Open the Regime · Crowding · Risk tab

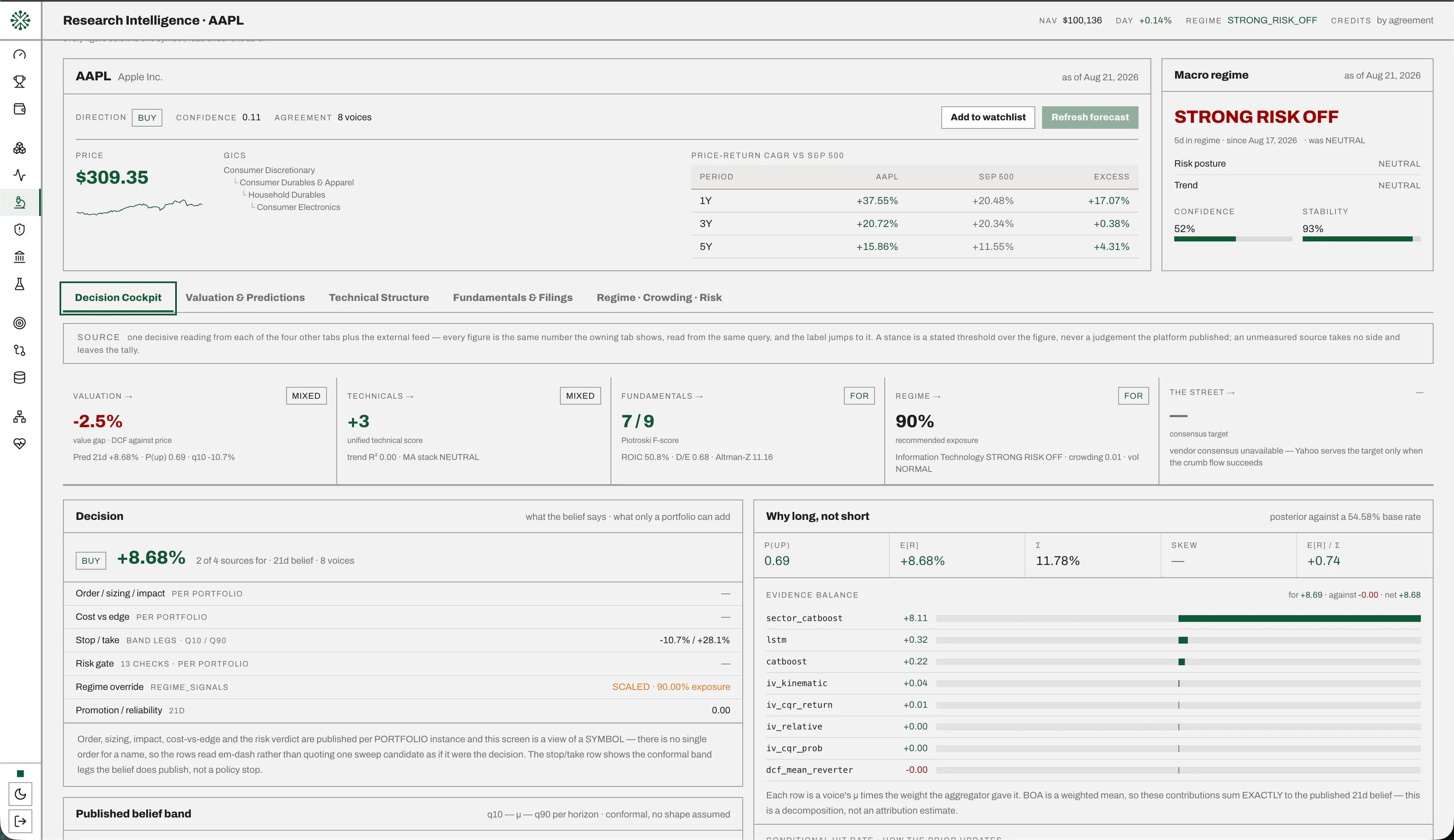point(659,298)
